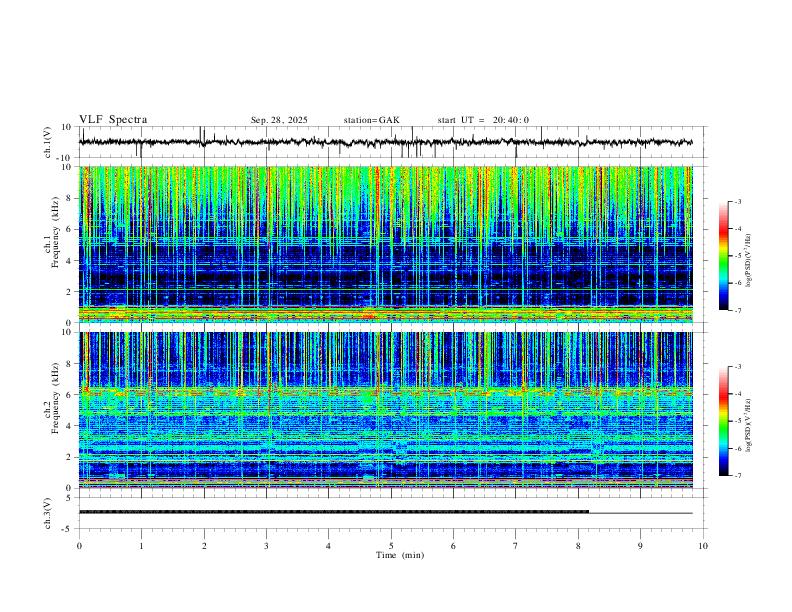This screenshot has width=792, height=612.
Task: Click the "Time (min)" axis label
Action: (x=400, y=555)
